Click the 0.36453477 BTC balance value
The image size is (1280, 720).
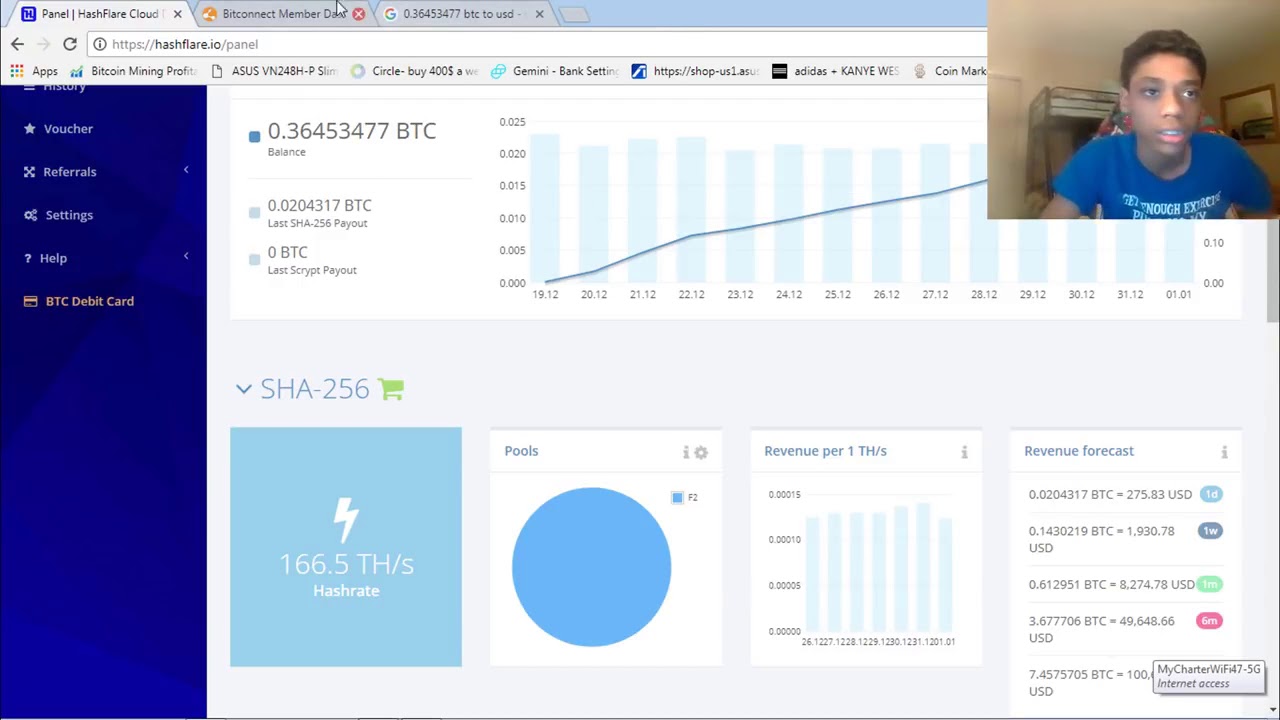[x=352, y=131]
